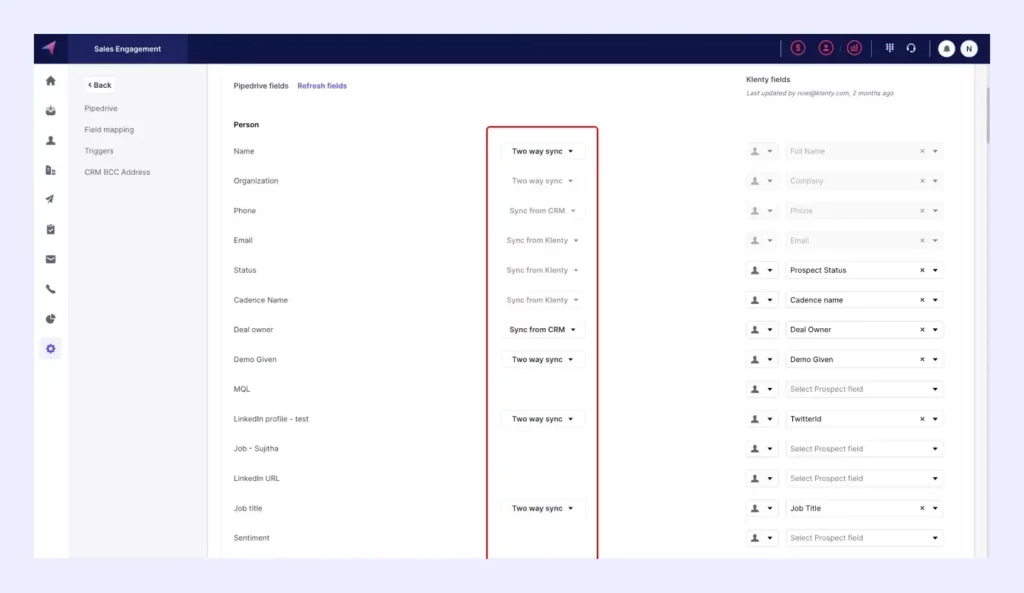This screenshot has height=593, width=1024.
Task: Clear the Cadence name field with X
Action: [922, 300]
